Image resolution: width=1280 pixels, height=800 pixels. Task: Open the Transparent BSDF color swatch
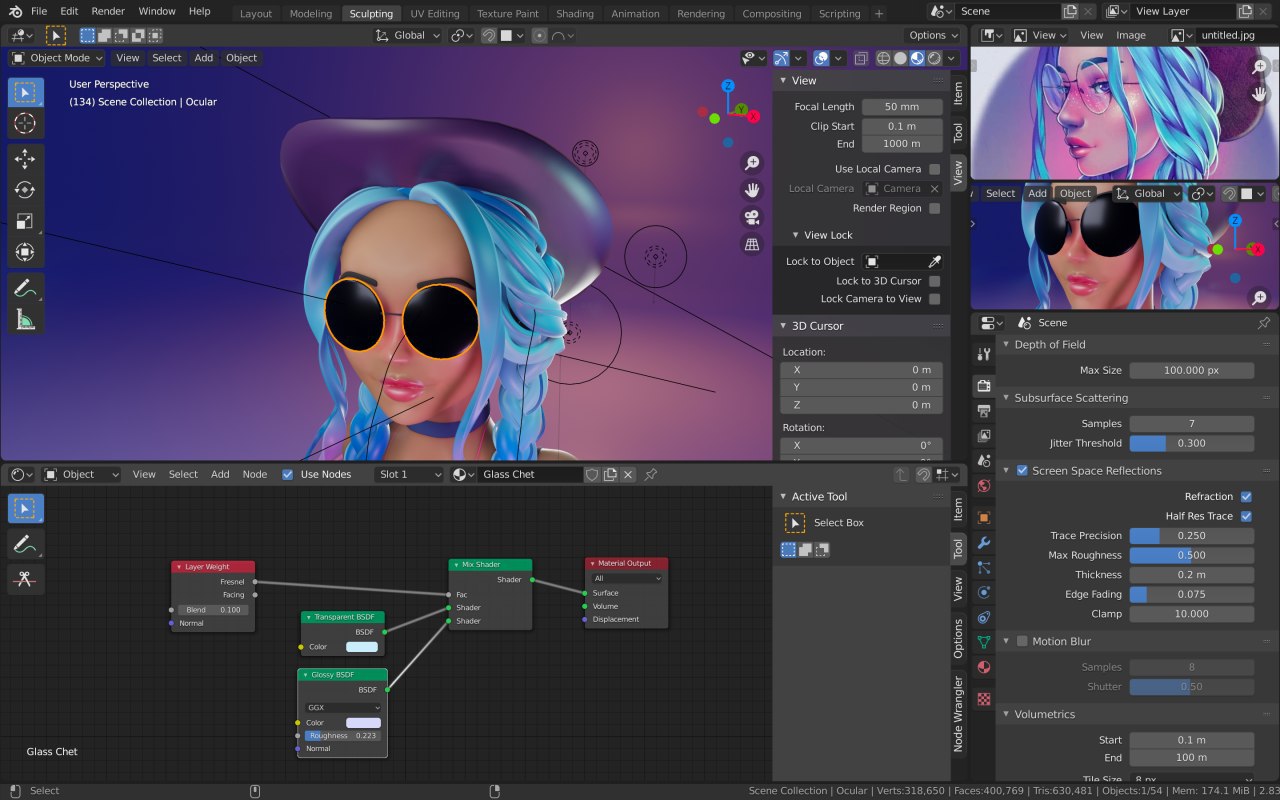[x=362, y=647]
